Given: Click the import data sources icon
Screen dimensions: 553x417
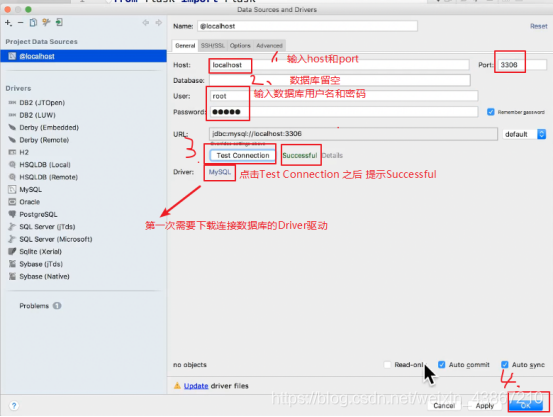Looking at the screenshot, I should coord(59,23).
